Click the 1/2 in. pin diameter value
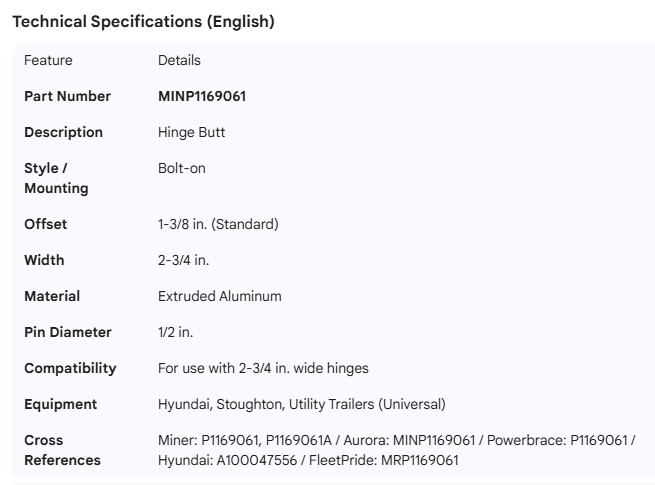Image resolution: width=655 pixels, height=485 pixels. click(175, 332)
